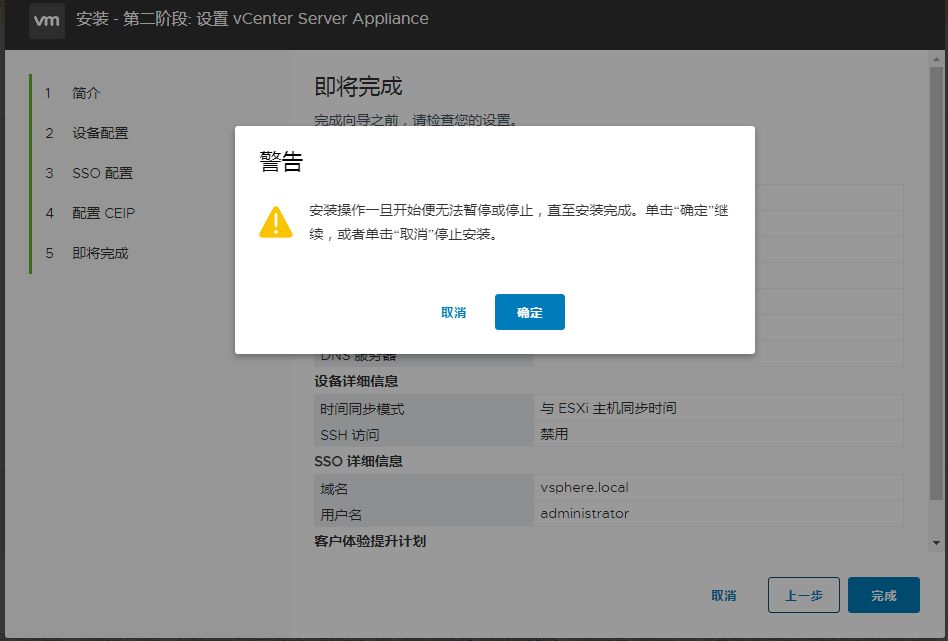
Task: Click the 域名 label
Action: point(334,489)
